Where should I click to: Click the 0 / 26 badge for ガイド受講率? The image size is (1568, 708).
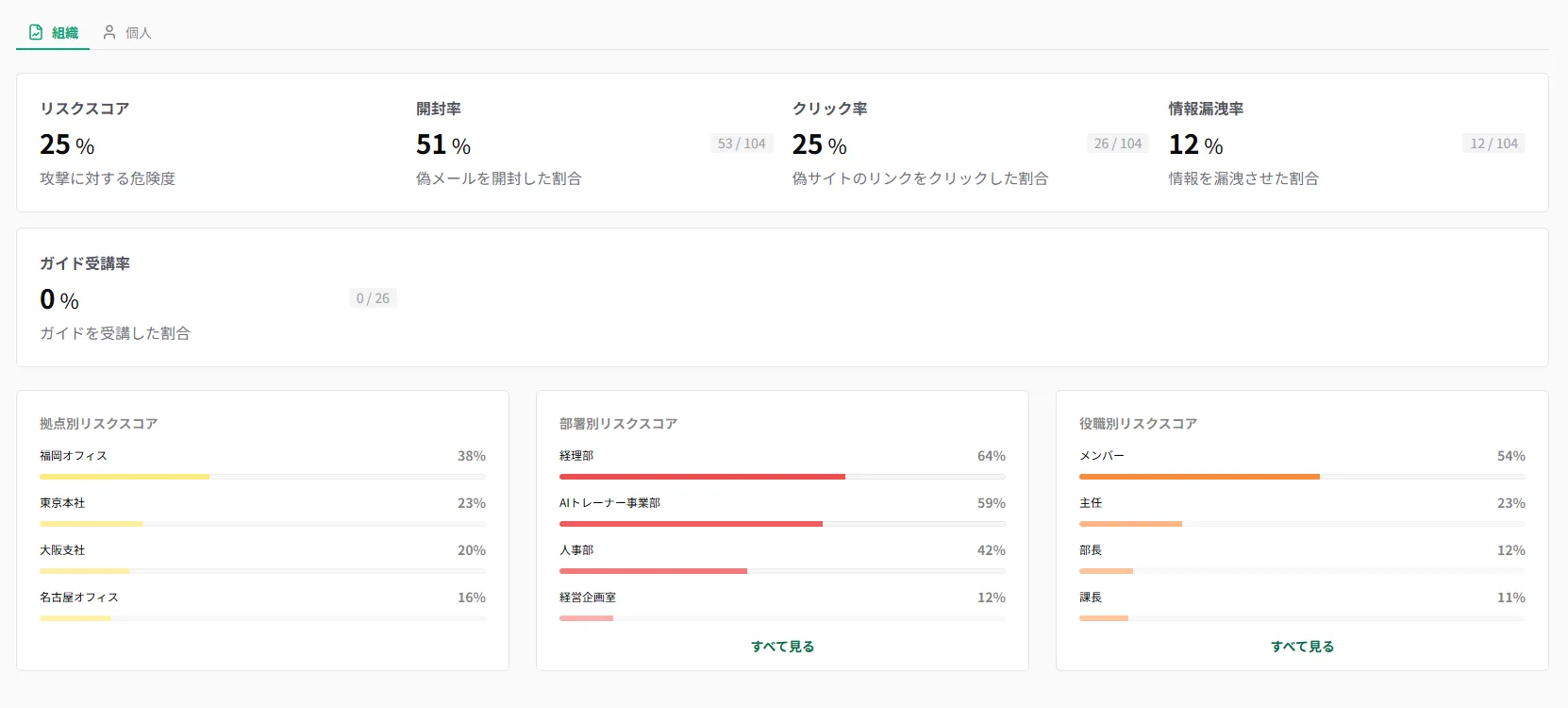pos(373,298)
